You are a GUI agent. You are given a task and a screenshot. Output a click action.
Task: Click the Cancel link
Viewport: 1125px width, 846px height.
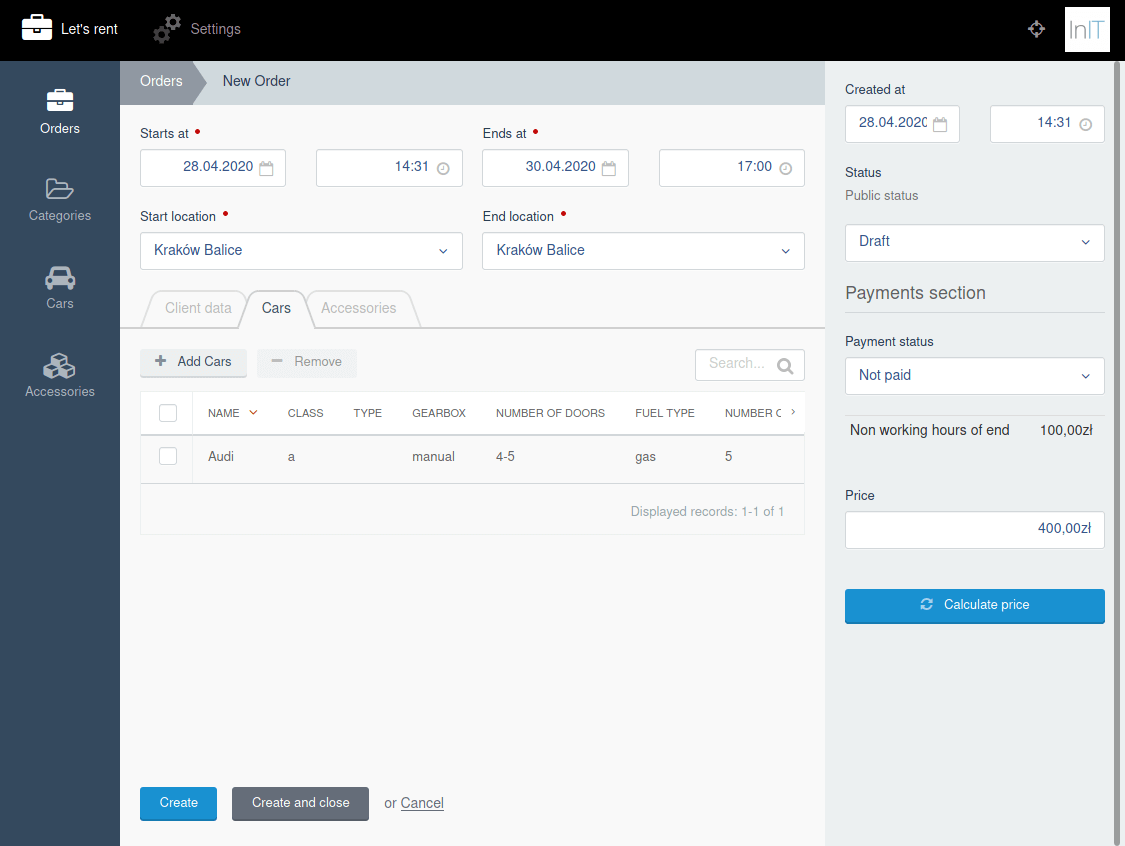[422, 803]
